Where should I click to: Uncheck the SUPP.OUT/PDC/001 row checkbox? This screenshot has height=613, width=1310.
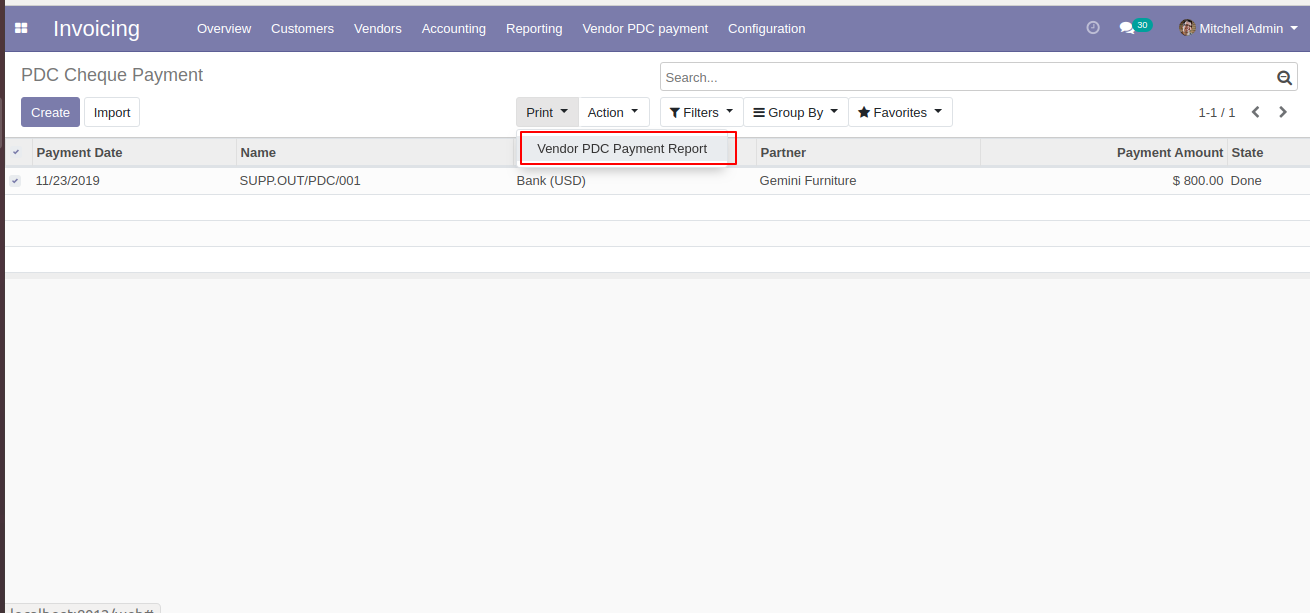point(15,181)
